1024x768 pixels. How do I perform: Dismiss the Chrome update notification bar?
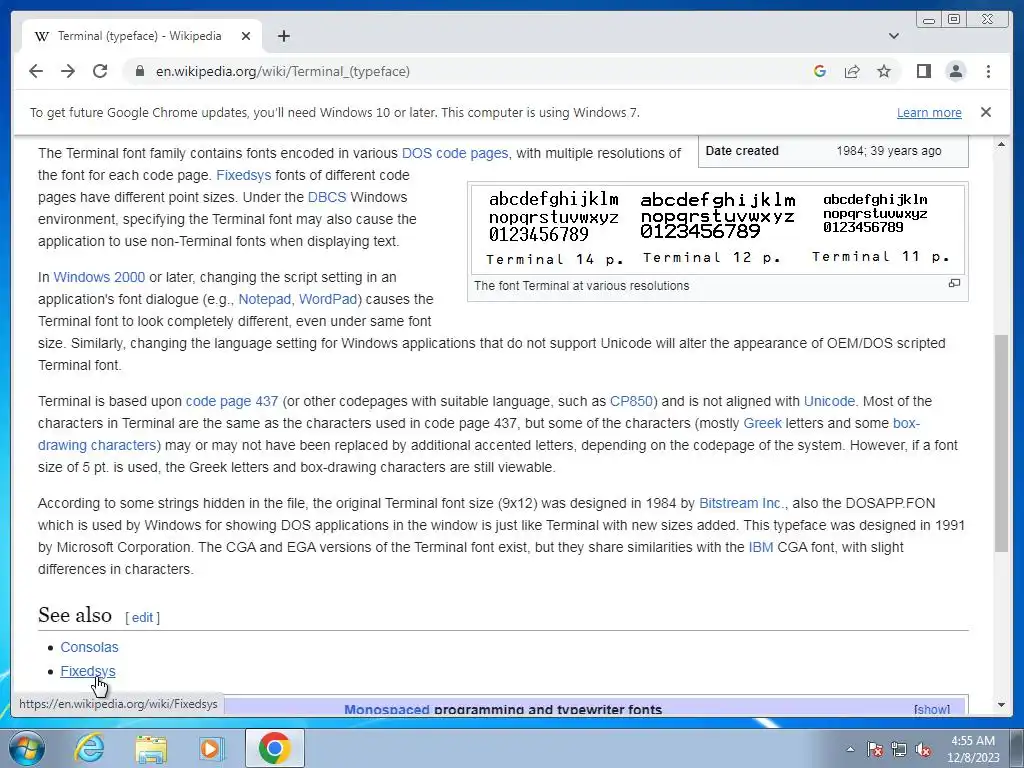(986, 112)
